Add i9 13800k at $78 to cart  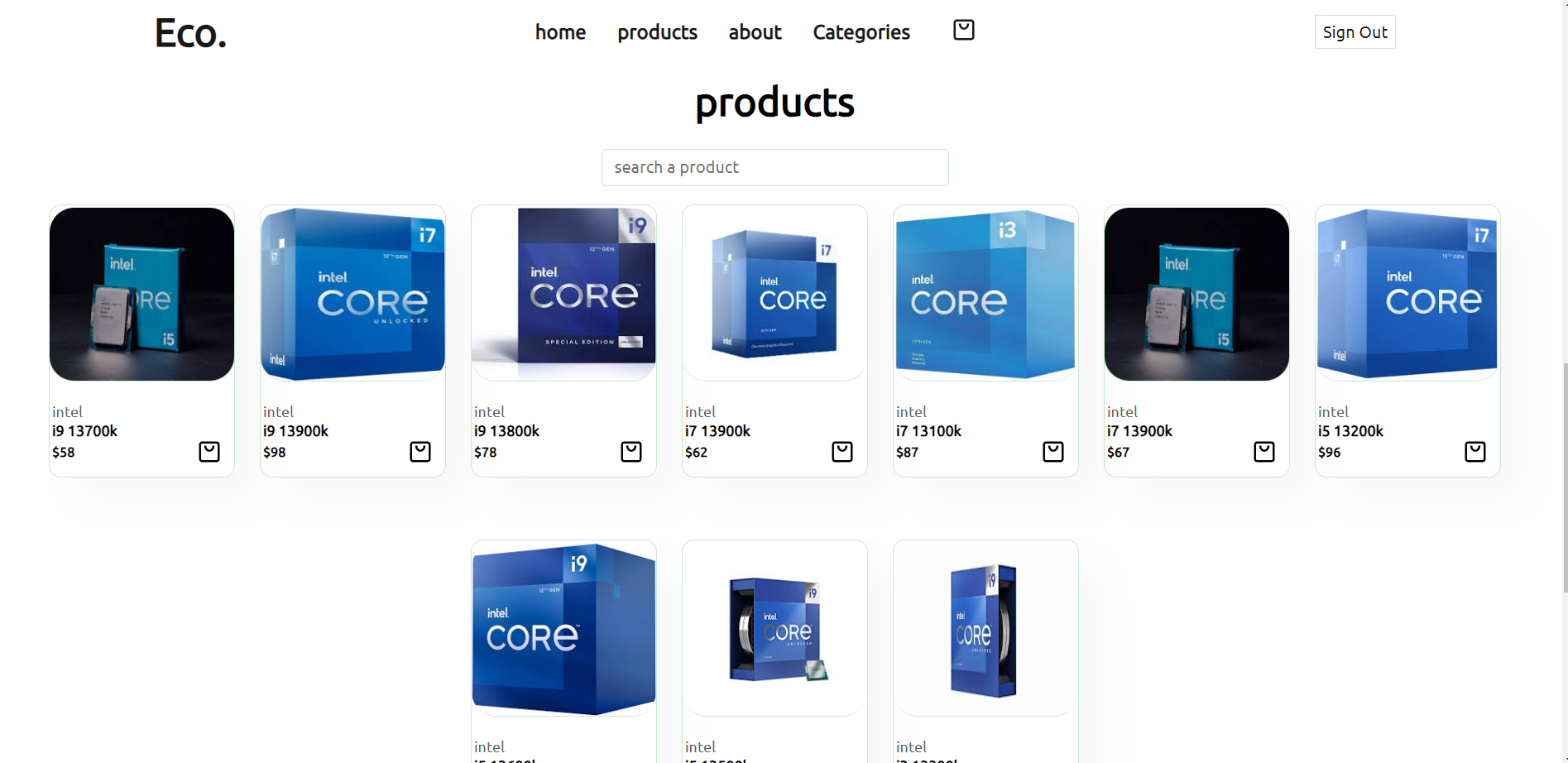(631, 452)
